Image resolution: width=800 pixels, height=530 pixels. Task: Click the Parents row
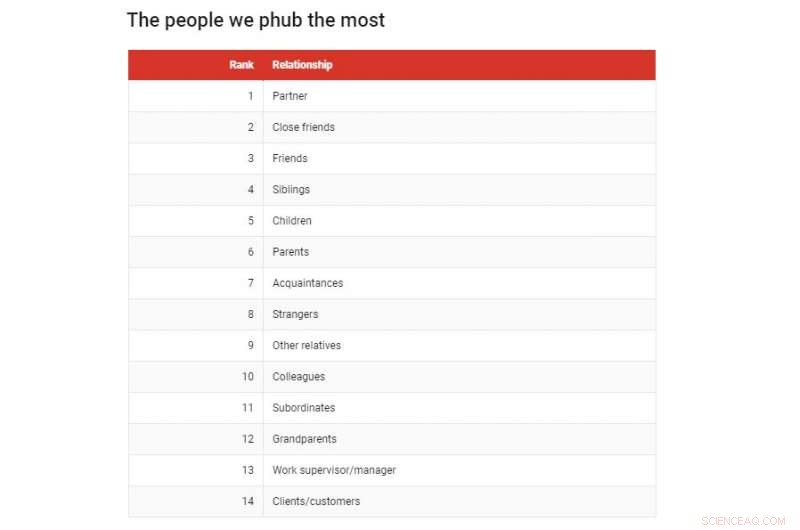pos(291,252)
